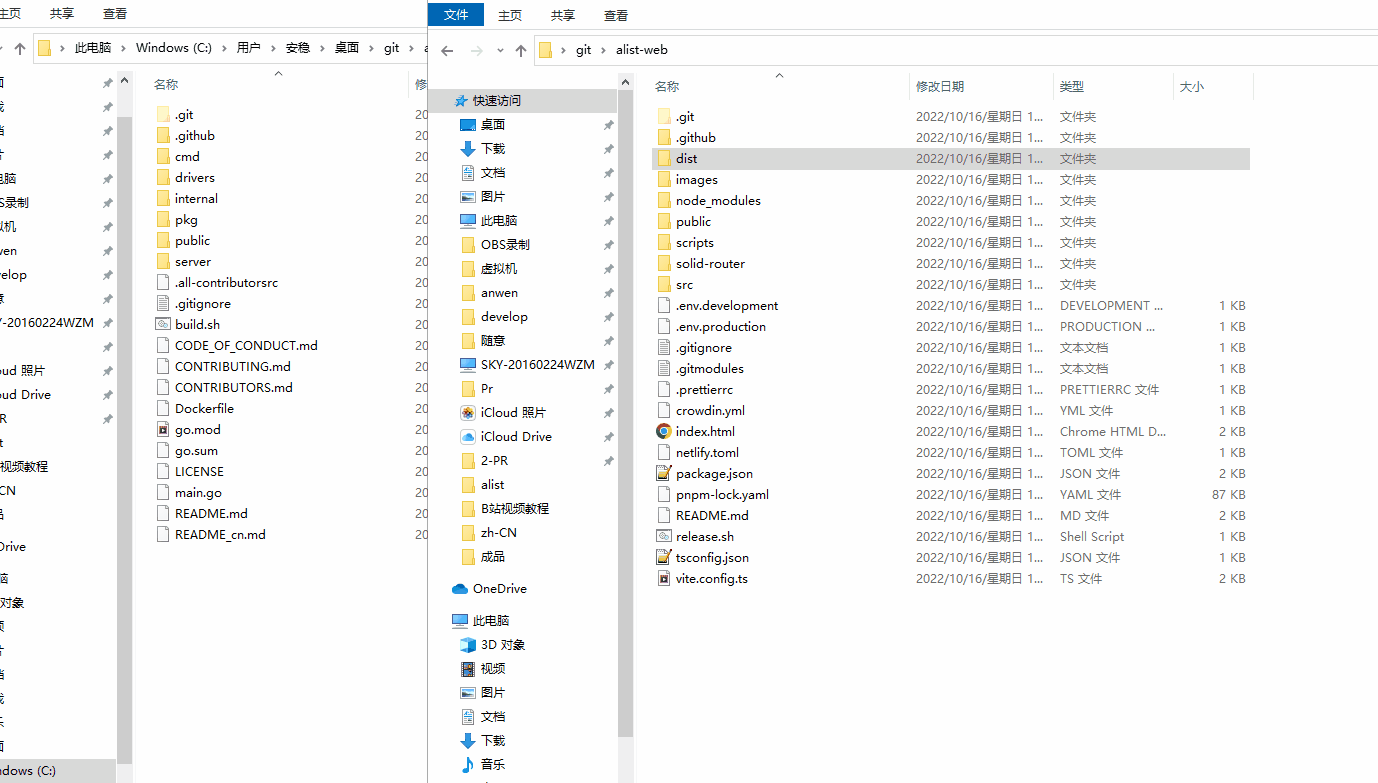
Task: Open the recent locations dropdown arrow
Action: (498, 51)
